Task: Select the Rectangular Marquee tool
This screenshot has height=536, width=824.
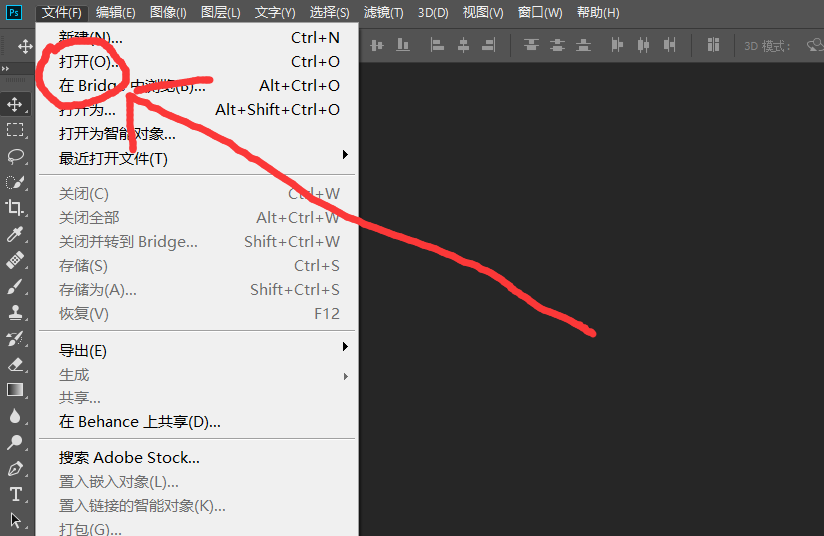Action: click(x=15, y=130)
